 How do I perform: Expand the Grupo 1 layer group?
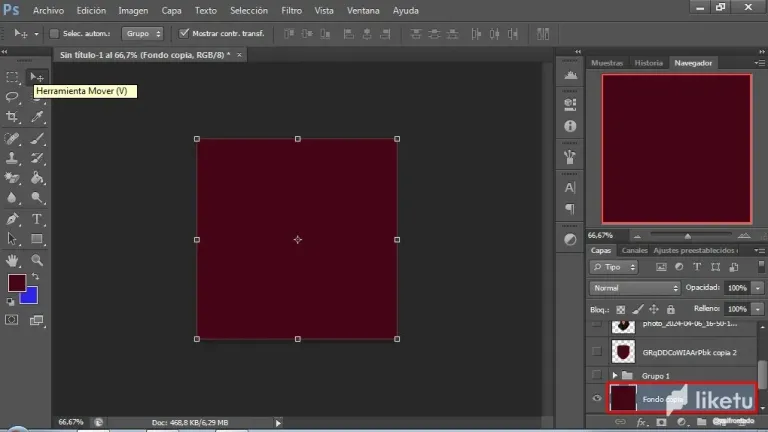615,376
